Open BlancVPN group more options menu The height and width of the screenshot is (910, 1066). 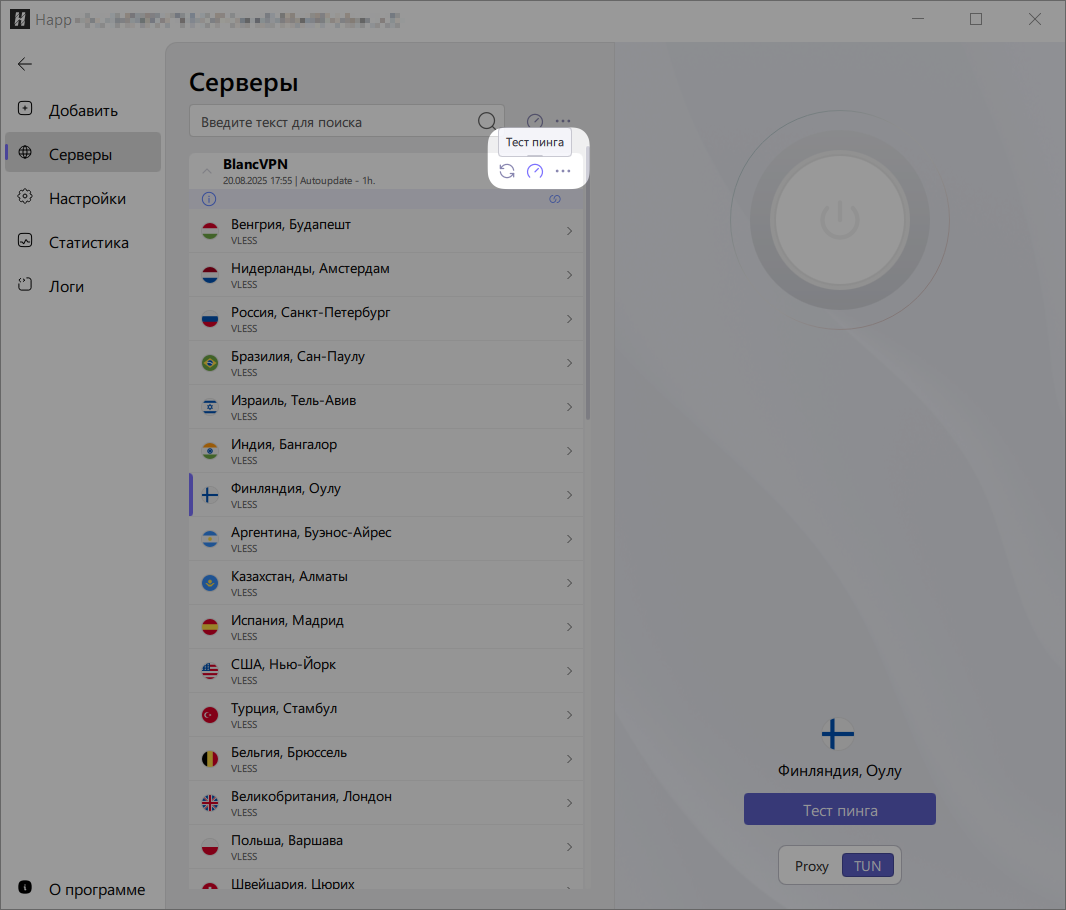(563, 171)
